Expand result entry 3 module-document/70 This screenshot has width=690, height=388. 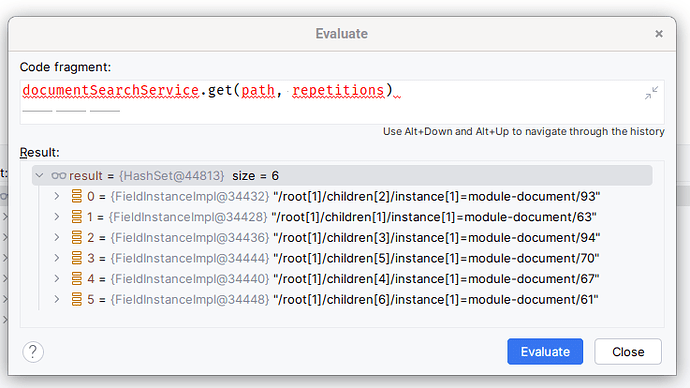coord(57,258)
